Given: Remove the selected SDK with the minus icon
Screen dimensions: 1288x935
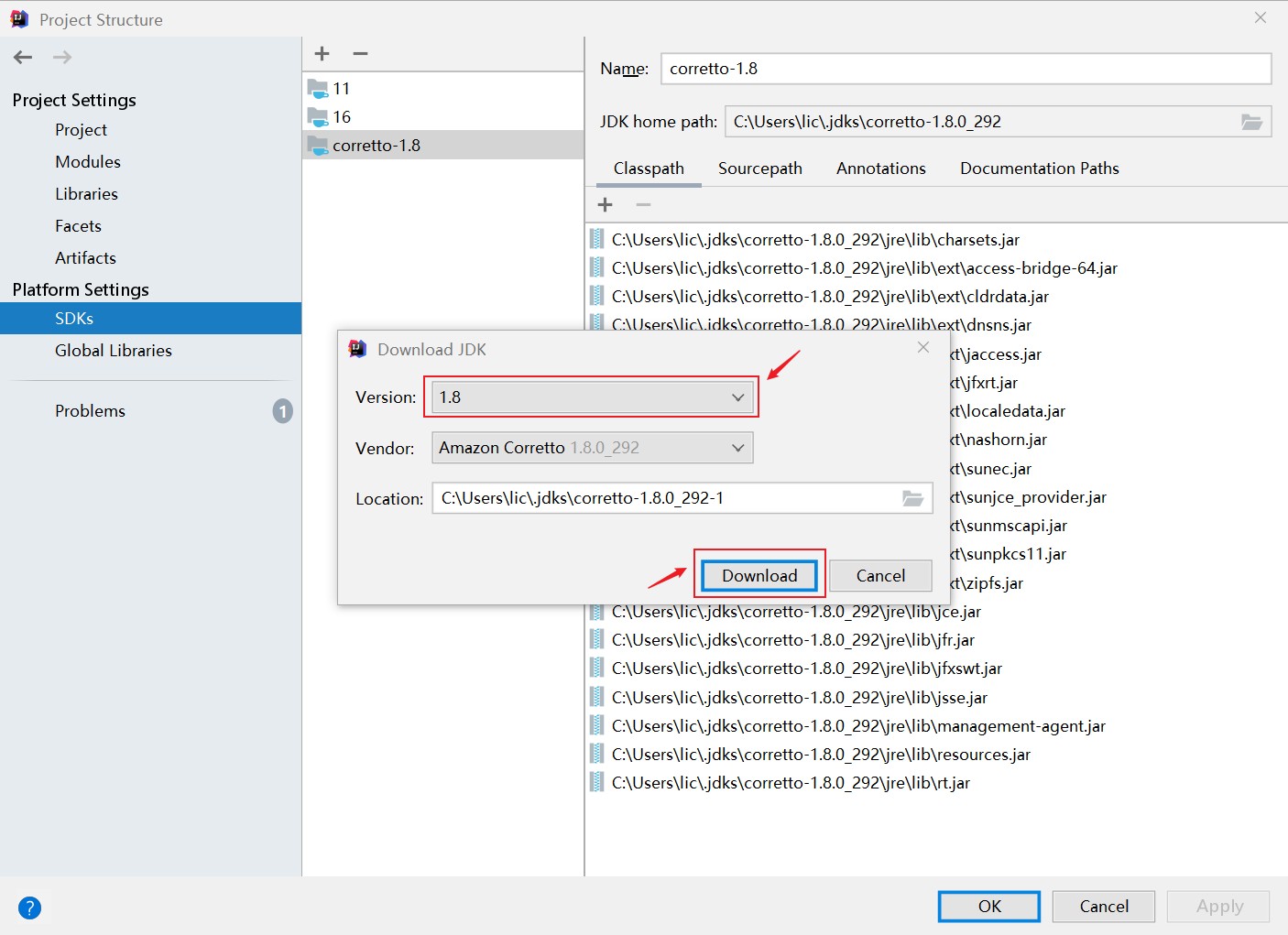Looking at the screenshot, I should [360, 53].
